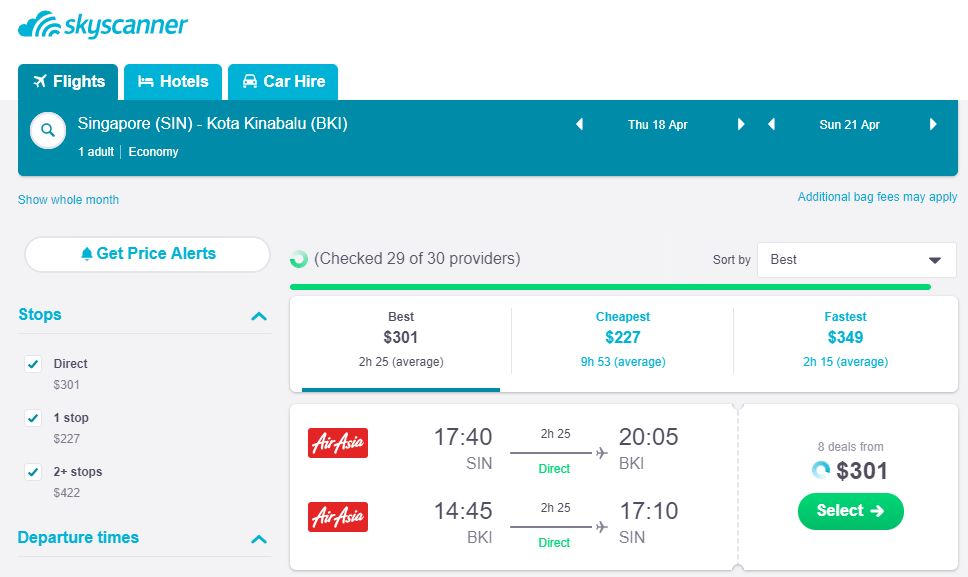The width and height of the screenshot is (968, 577).
Task: Uncheck the 1 stop filter
Action: point(33,418)
